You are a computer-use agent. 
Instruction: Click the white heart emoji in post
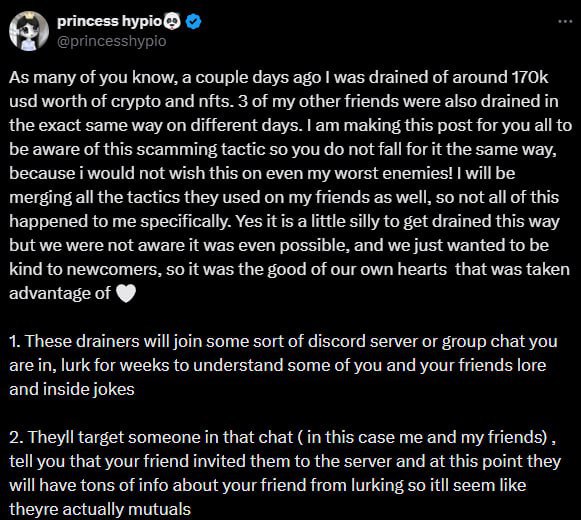[126, 294]
